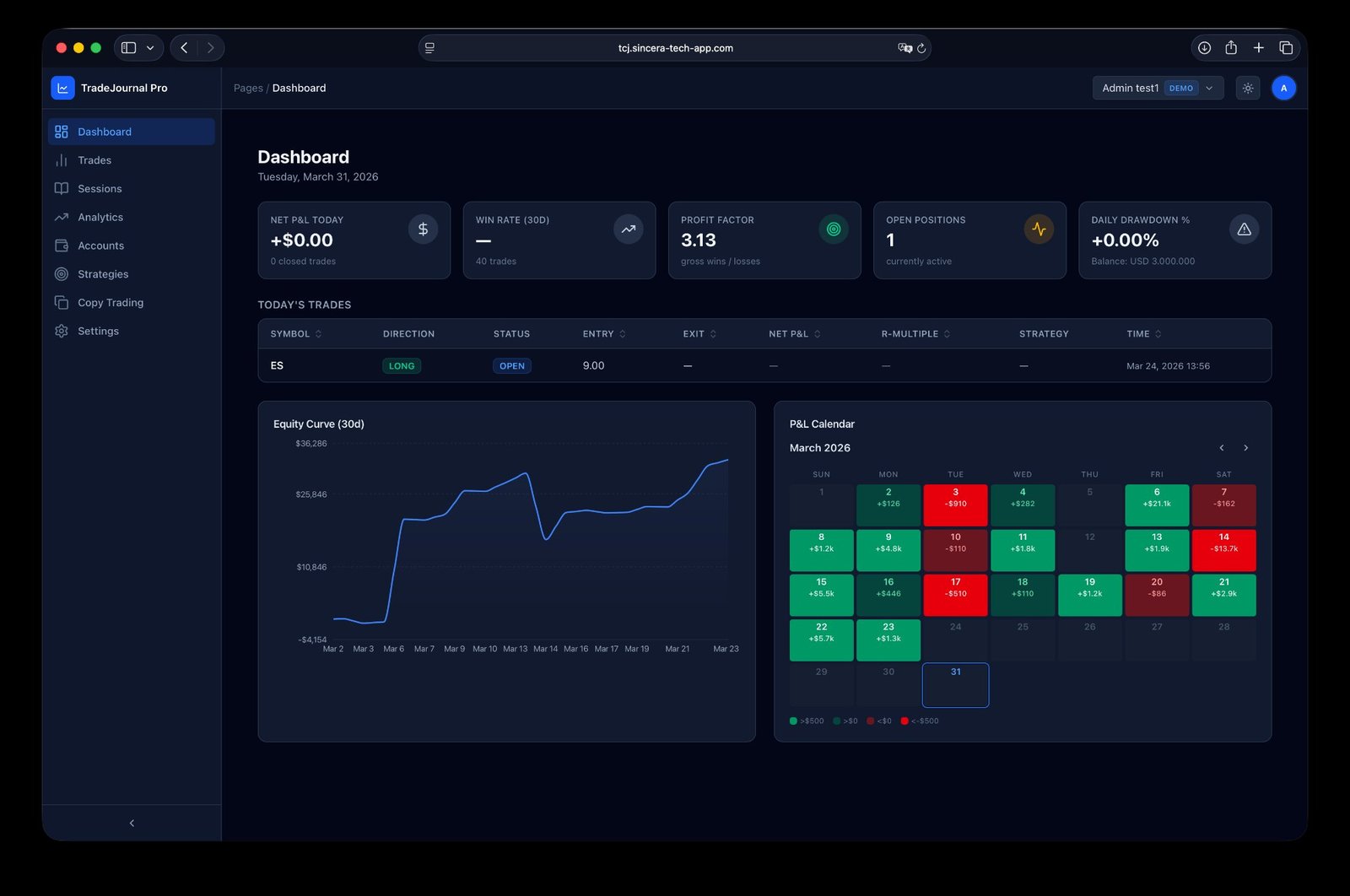The height and width of the screenshot is (896, 1350).
Task: Advance the P&L Calendar to the next month
Action: pyautogui.click(x=1245, y=447)
